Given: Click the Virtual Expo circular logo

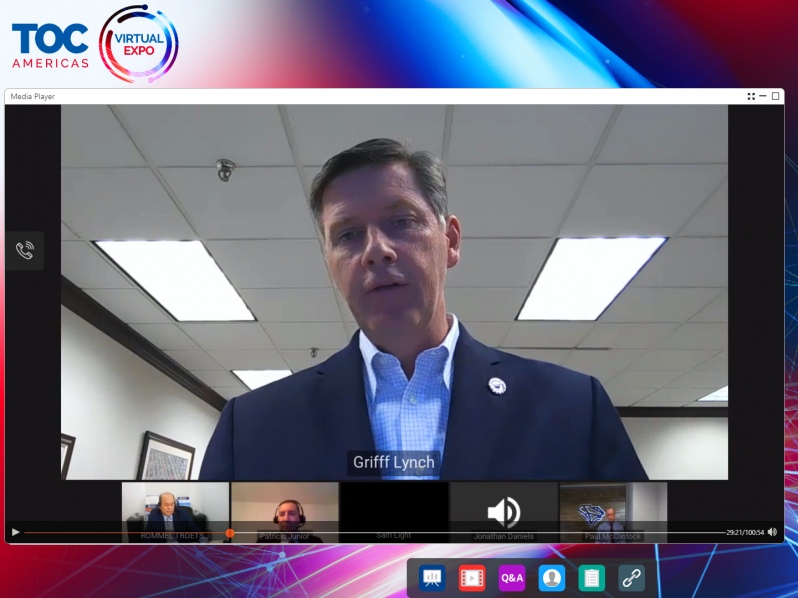Looking at the screenshot, I should coord(138,44).
